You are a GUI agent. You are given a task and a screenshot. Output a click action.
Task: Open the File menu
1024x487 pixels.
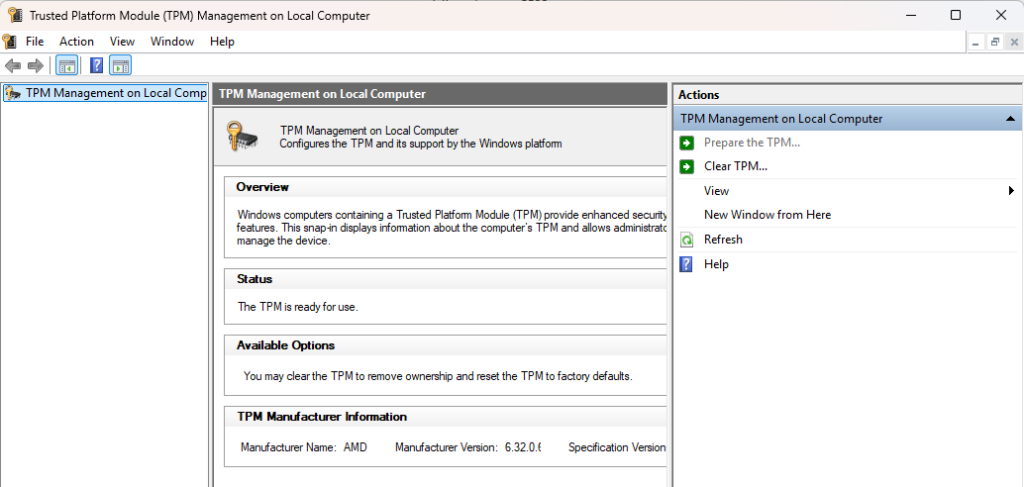pos(35,41)
